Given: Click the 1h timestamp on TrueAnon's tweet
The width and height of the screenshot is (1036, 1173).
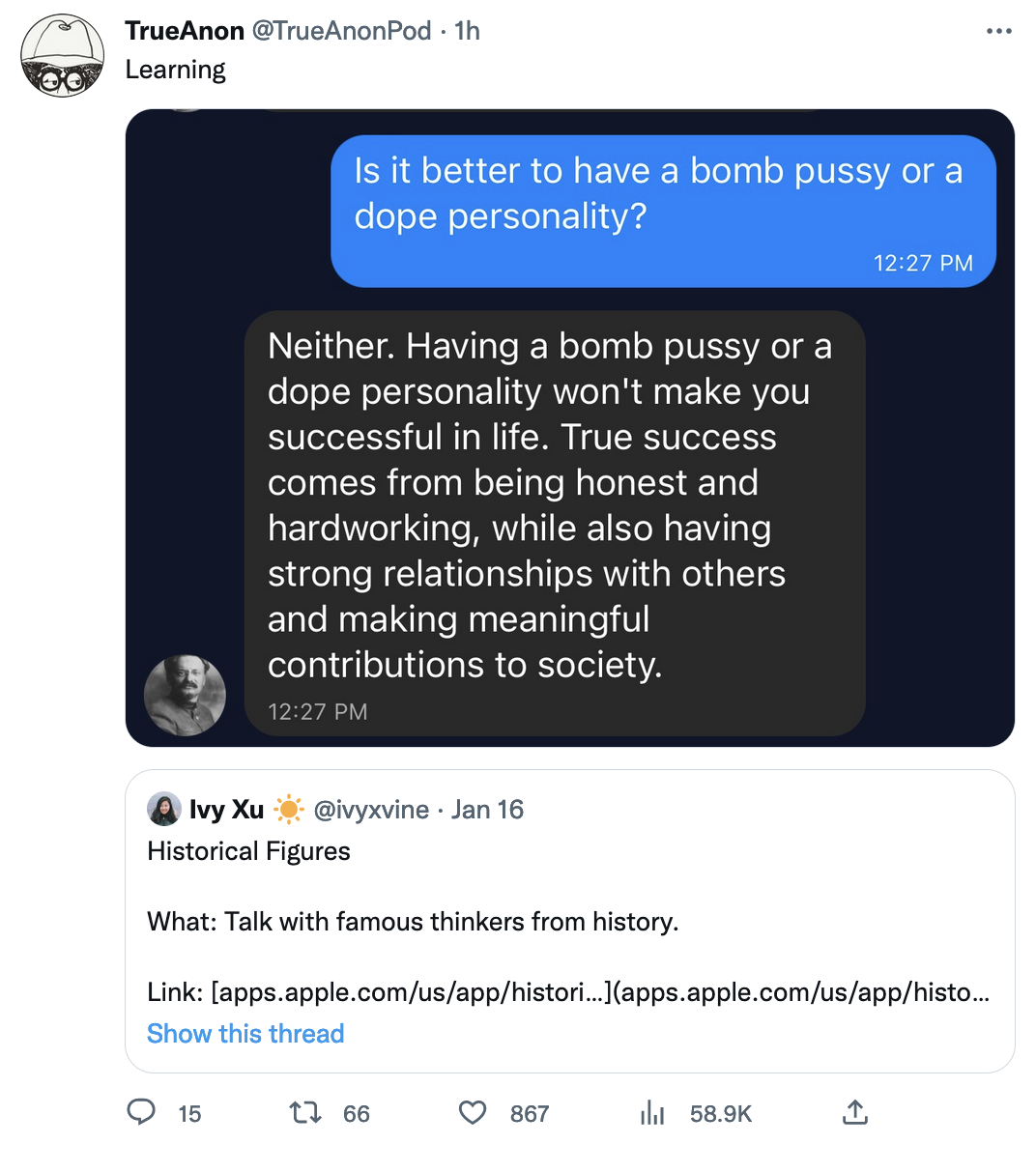Looking at the screenshot, I should 464,30.
